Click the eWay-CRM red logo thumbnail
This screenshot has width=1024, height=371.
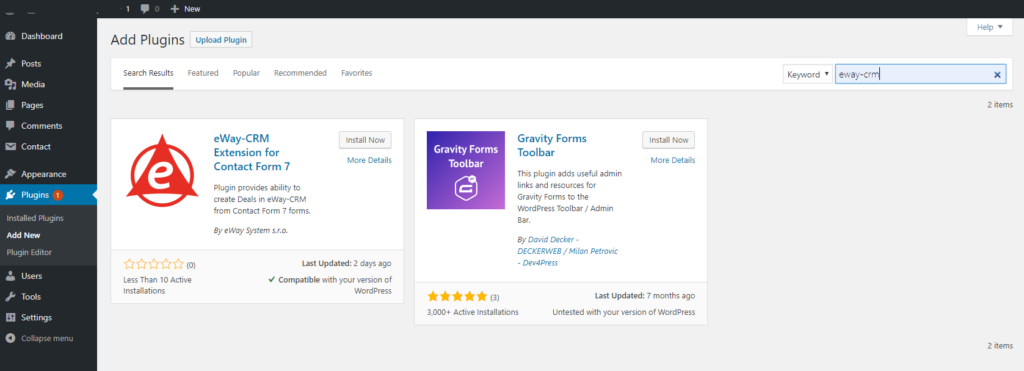pos(162,170)
